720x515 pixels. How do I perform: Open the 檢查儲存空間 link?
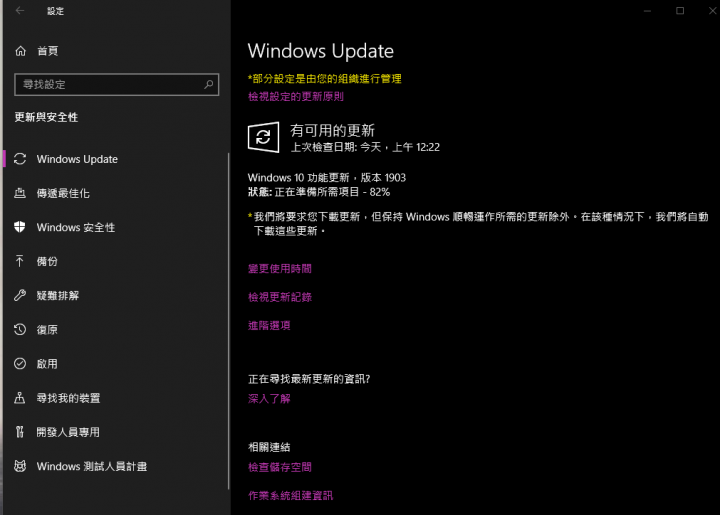pos(280,467)
